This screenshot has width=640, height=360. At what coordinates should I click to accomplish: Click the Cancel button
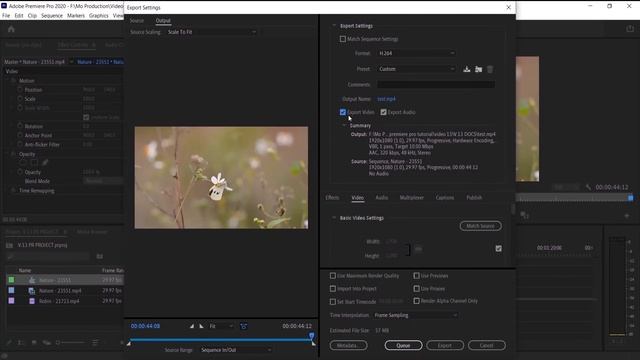pyautogui.click(x=487, y=345)
